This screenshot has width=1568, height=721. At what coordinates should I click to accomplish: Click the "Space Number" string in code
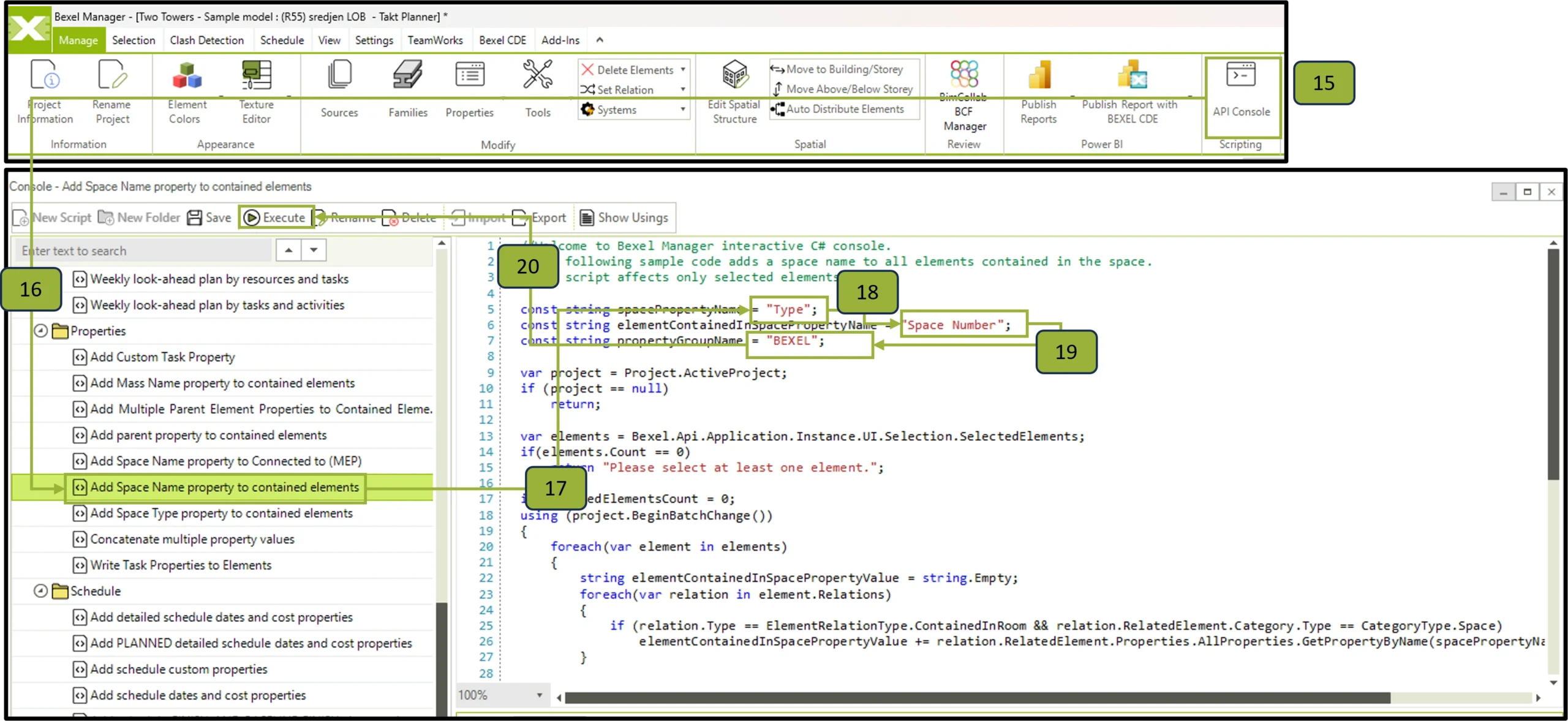coord(954,325)
